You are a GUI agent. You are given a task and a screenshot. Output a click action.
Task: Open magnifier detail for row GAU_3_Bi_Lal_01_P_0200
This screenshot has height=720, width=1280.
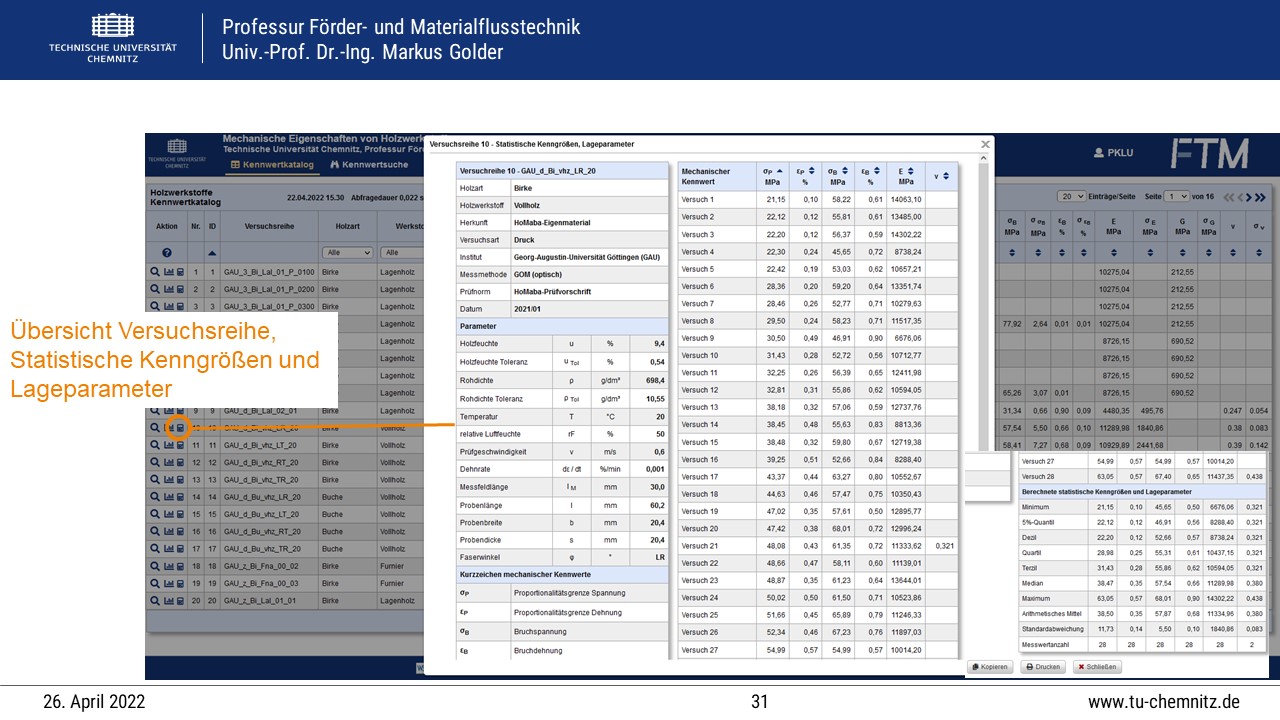(x=155, y=289)
